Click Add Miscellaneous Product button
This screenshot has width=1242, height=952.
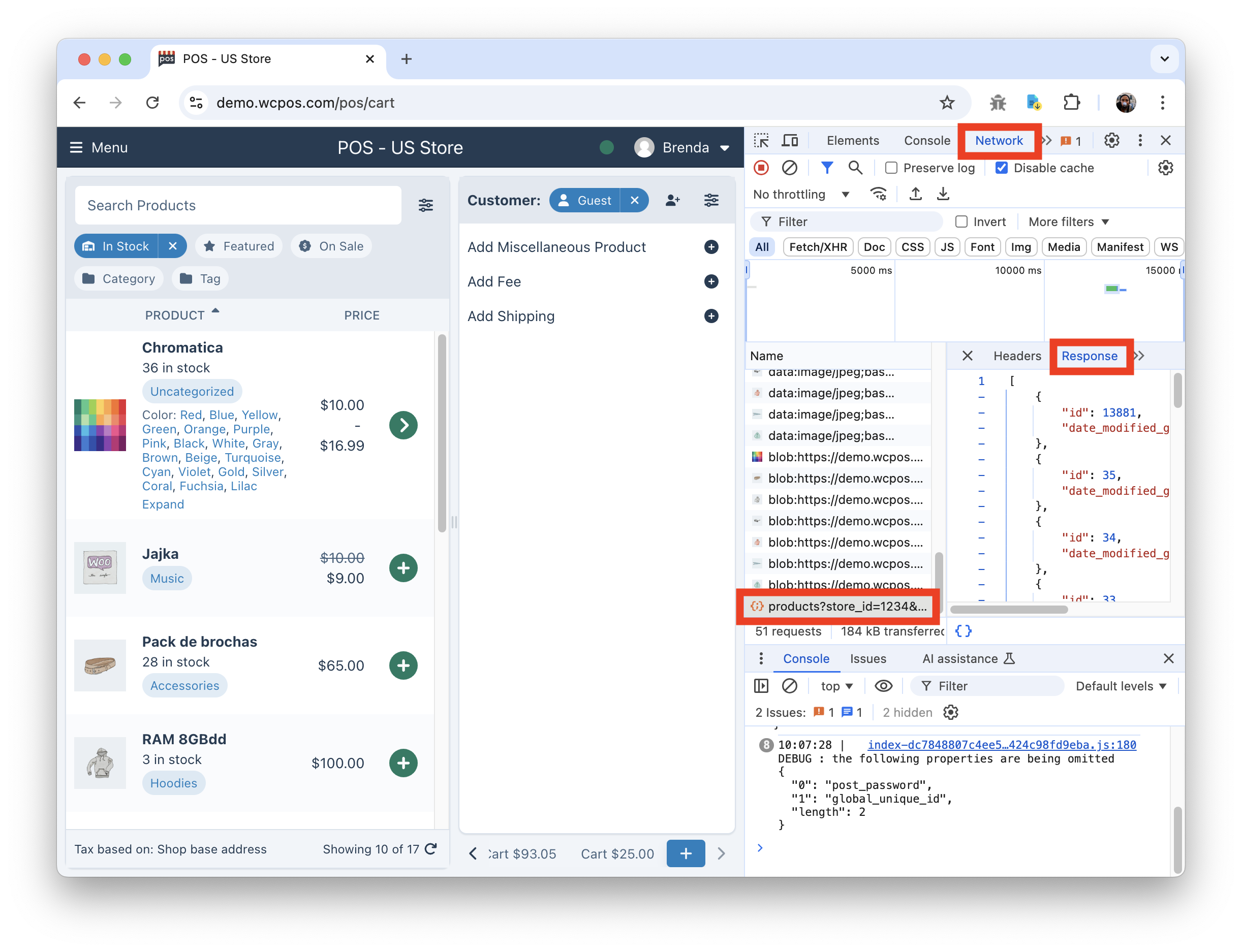click(712, 248)
